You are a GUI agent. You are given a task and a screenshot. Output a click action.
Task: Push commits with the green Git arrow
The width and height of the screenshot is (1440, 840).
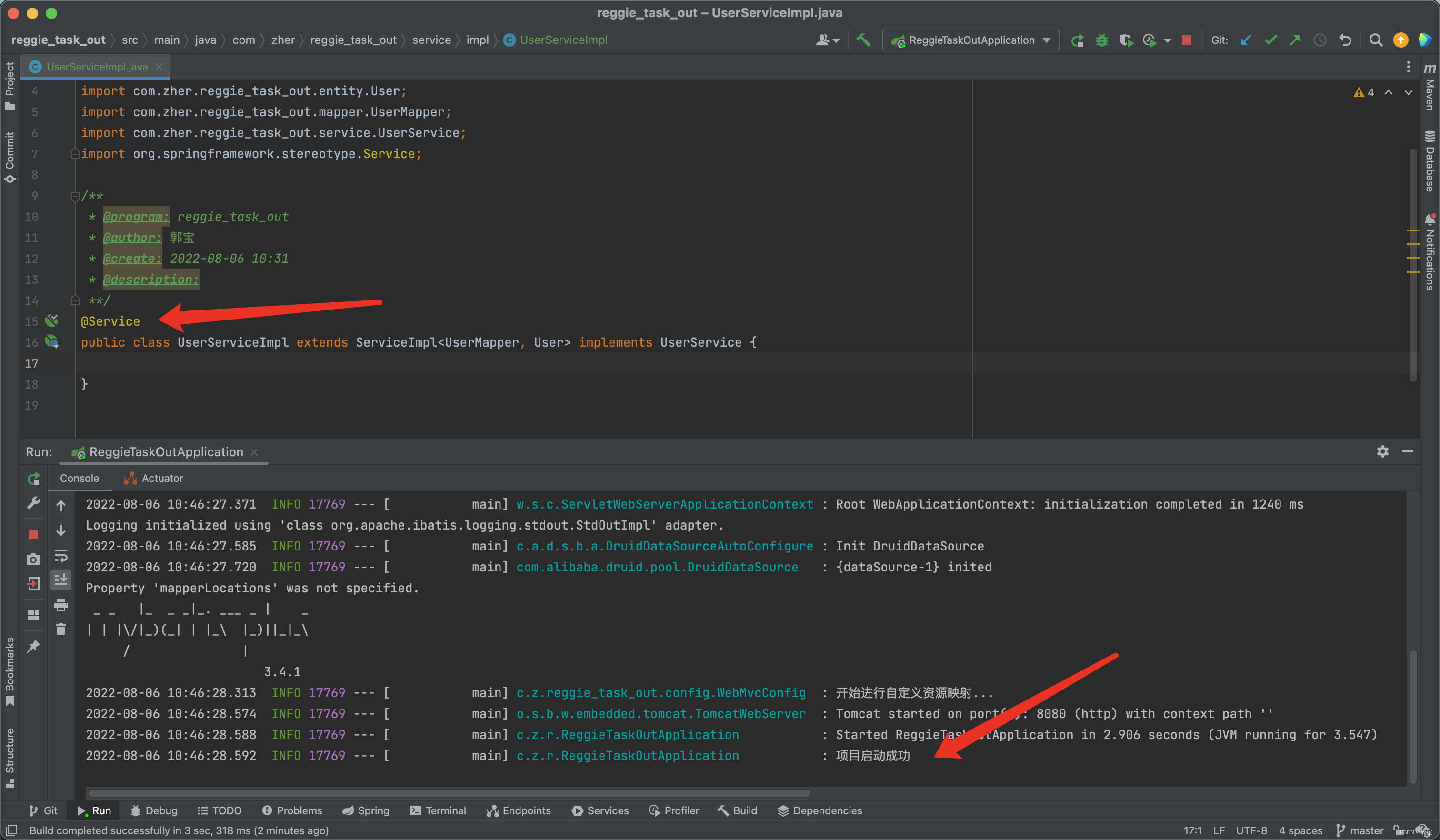pos(1295,40)
